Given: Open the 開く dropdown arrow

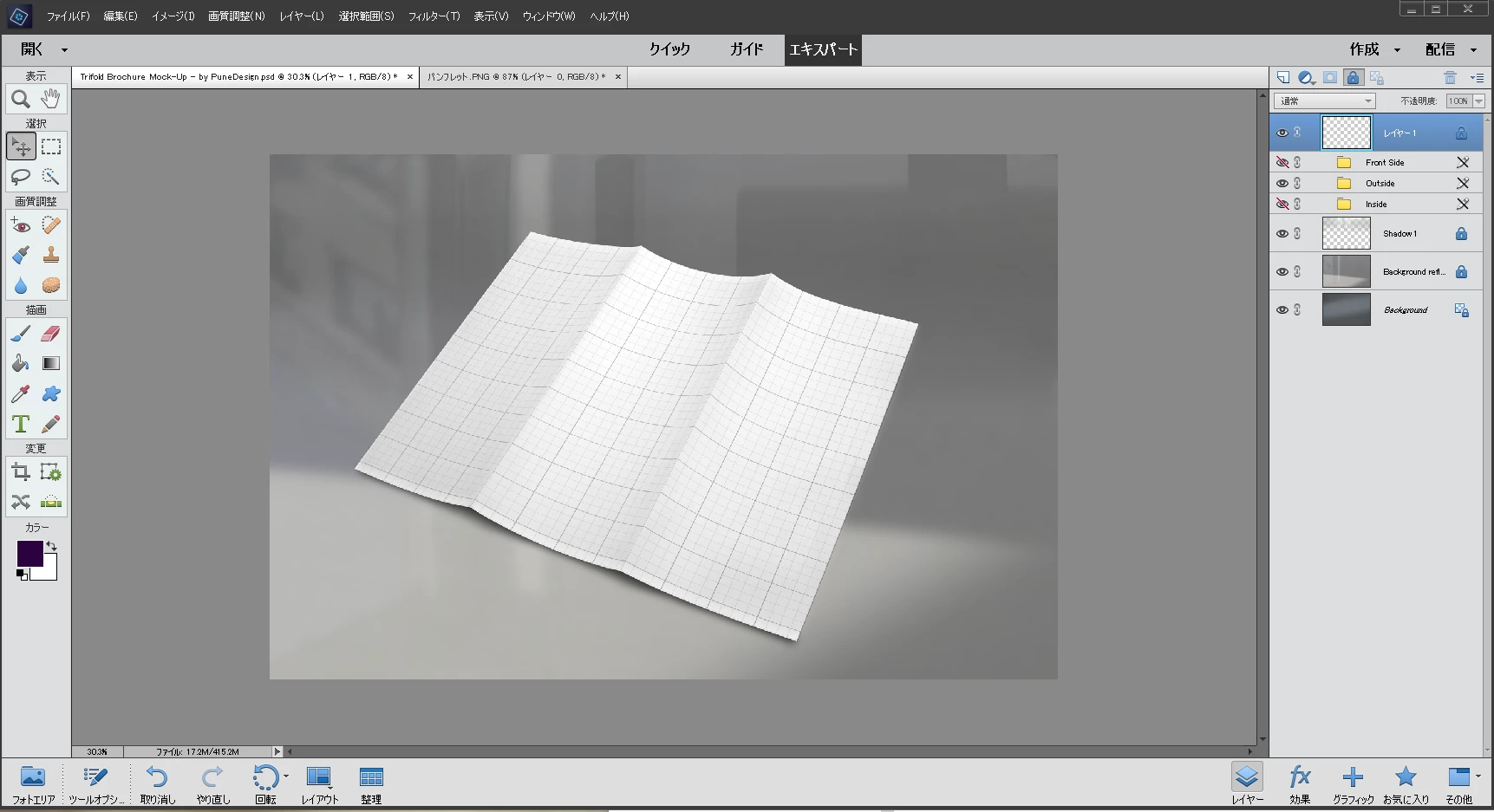Looking at the screenshot, I should click(x=64, y=50).
